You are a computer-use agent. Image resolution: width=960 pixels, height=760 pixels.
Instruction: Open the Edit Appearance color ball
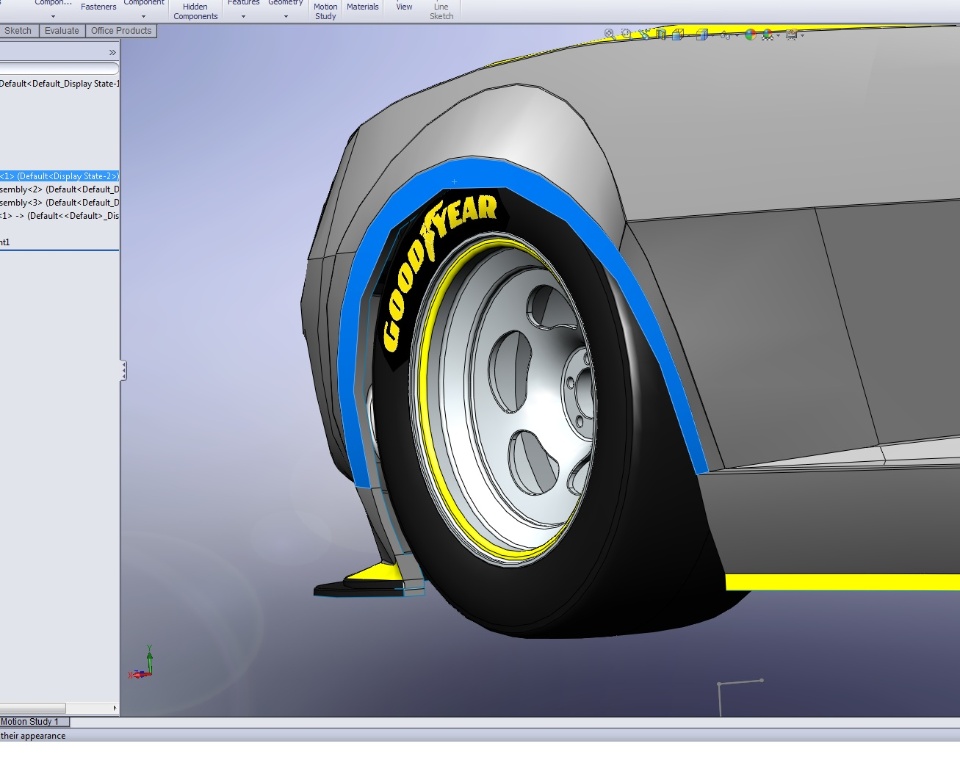pyautogui.click(x=750, y=35)
